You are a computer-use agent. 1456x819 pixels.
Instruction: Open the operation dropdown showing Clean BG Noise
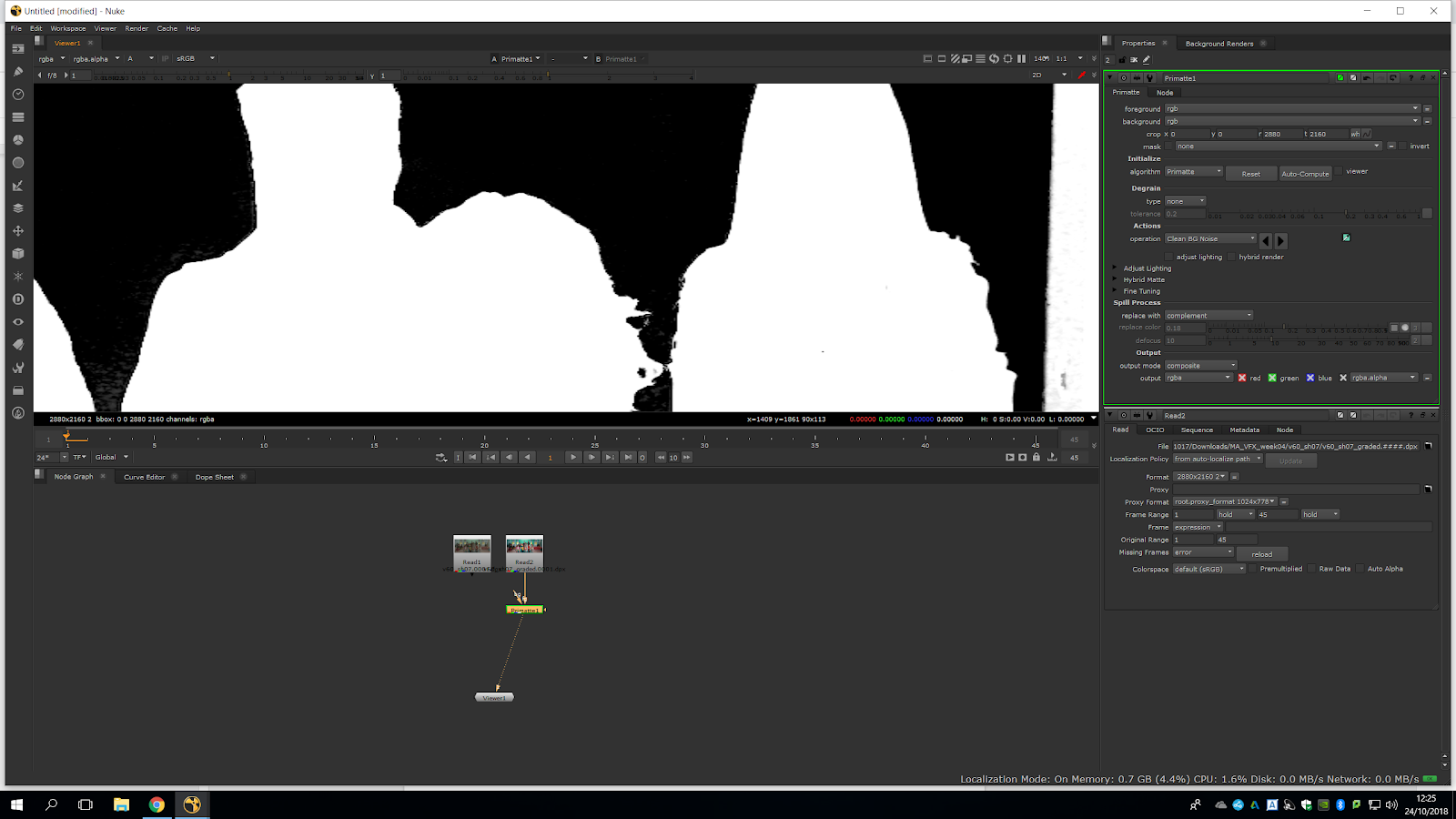[1209, 239]
